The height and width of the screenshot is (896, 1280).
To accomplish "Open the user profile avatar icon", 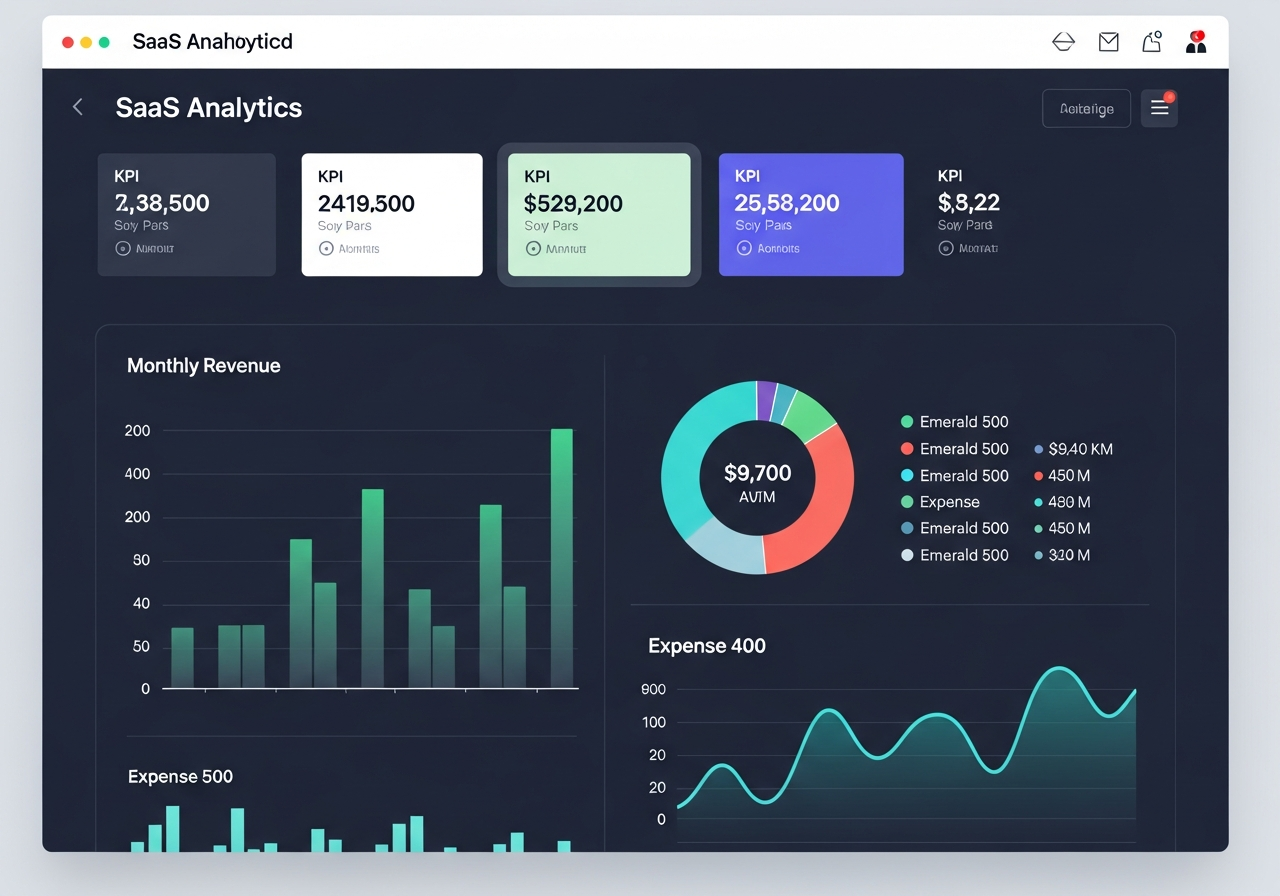I will point(1196,41).
